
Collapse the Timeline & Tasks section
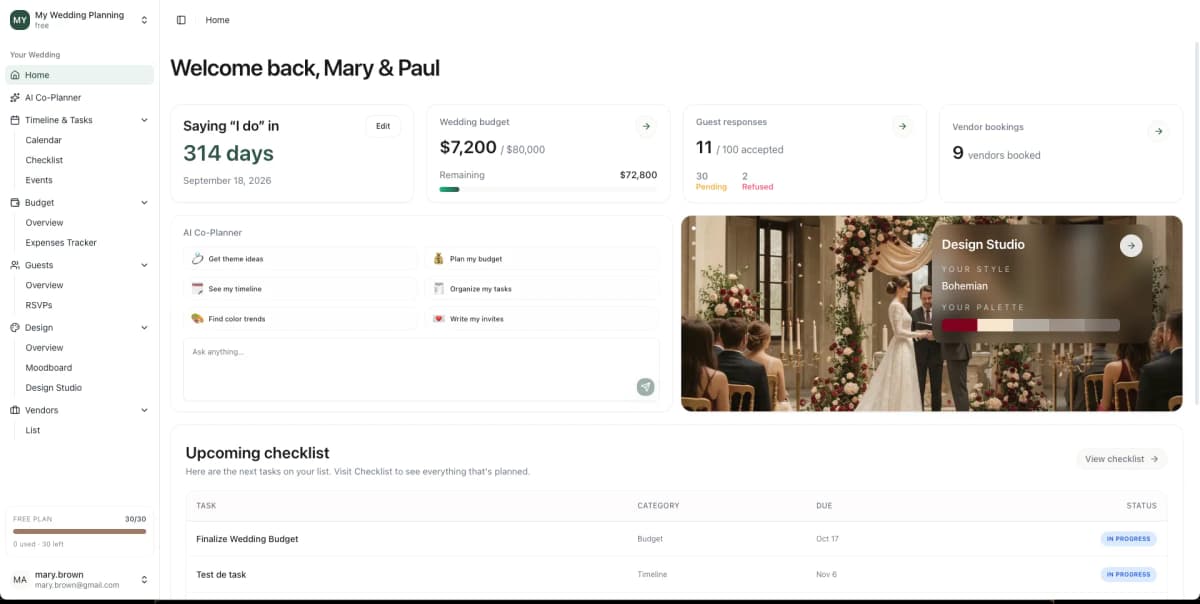click(143, 119)
